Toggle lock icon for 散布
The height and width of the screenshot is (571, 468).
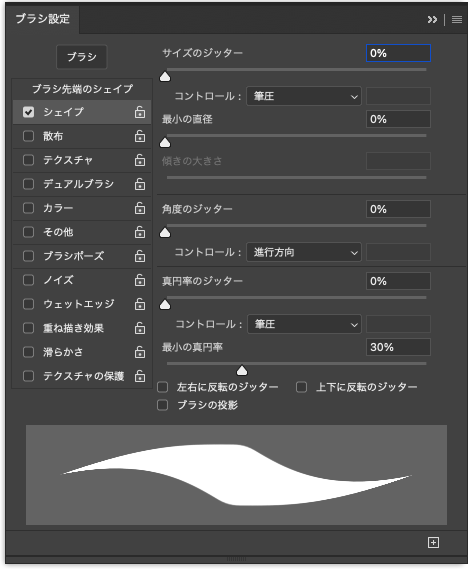click(x=140, y=136)
